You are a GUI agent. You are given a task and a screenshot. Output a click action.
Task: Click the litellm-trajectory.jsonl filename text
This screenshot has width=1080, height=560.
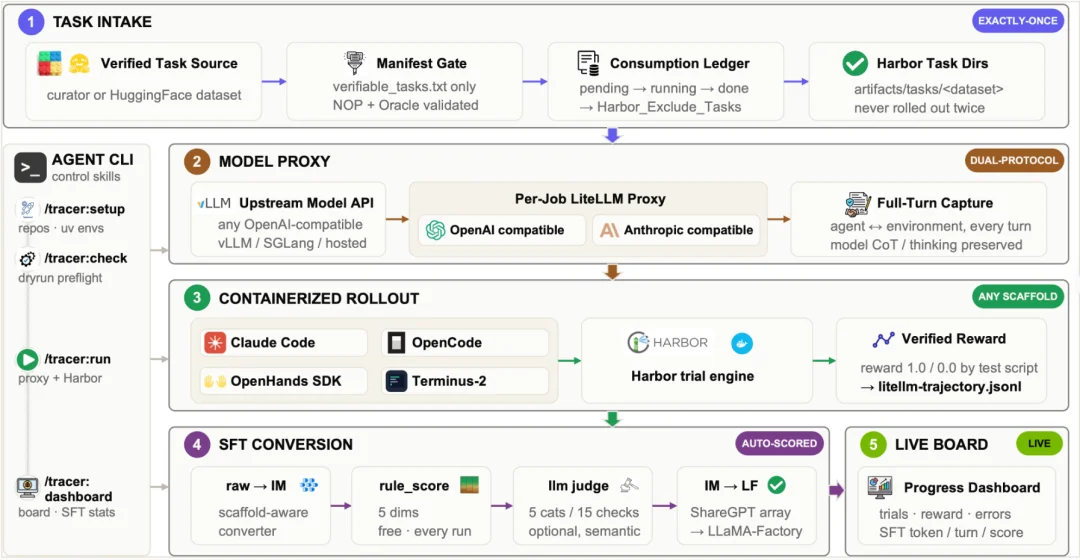[x=949, y=386]
